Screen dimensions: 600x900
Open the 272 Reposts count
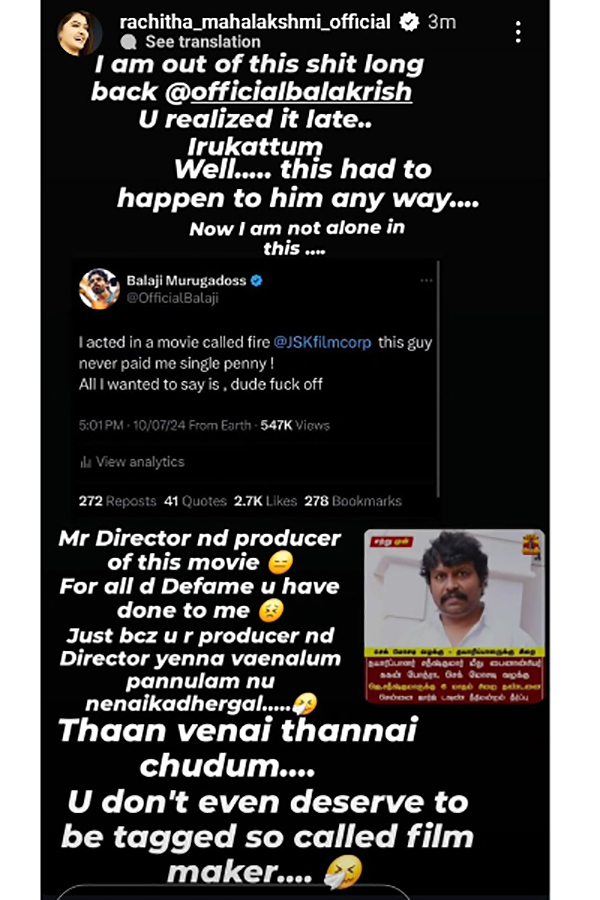[x=117, y=501]
